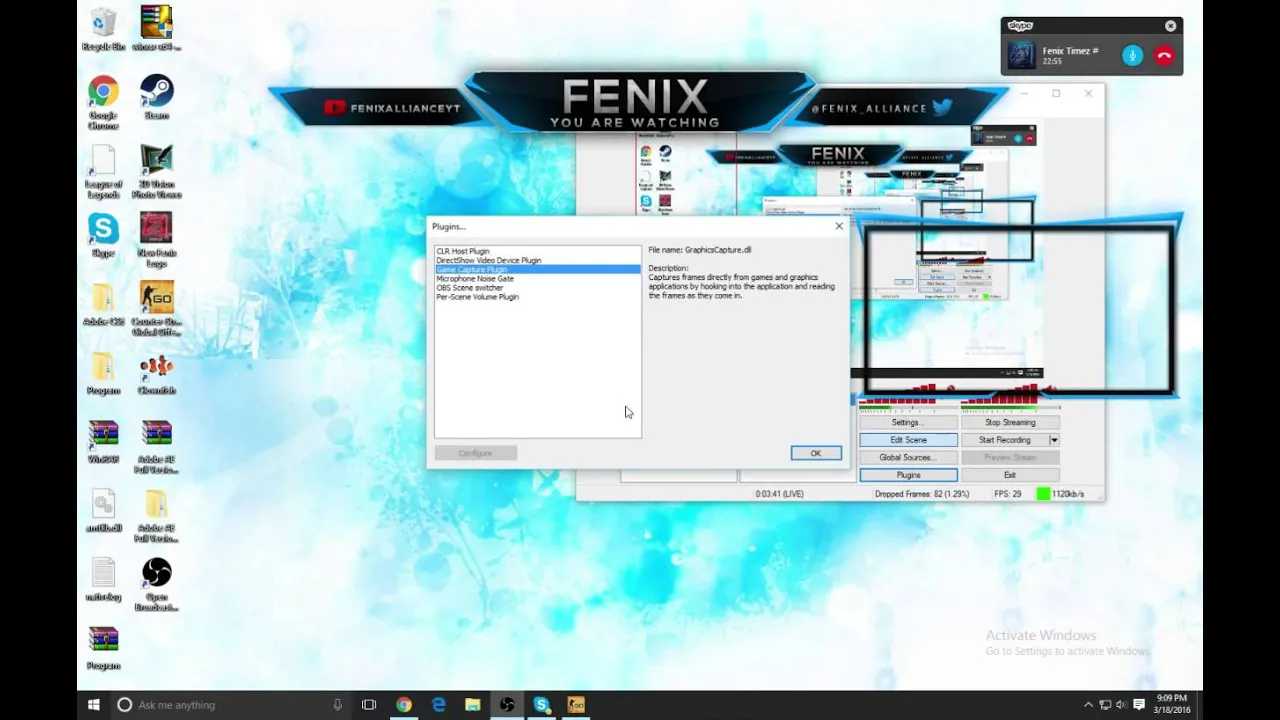Open the clock showing 9:09 PM

coord(1172,705)
